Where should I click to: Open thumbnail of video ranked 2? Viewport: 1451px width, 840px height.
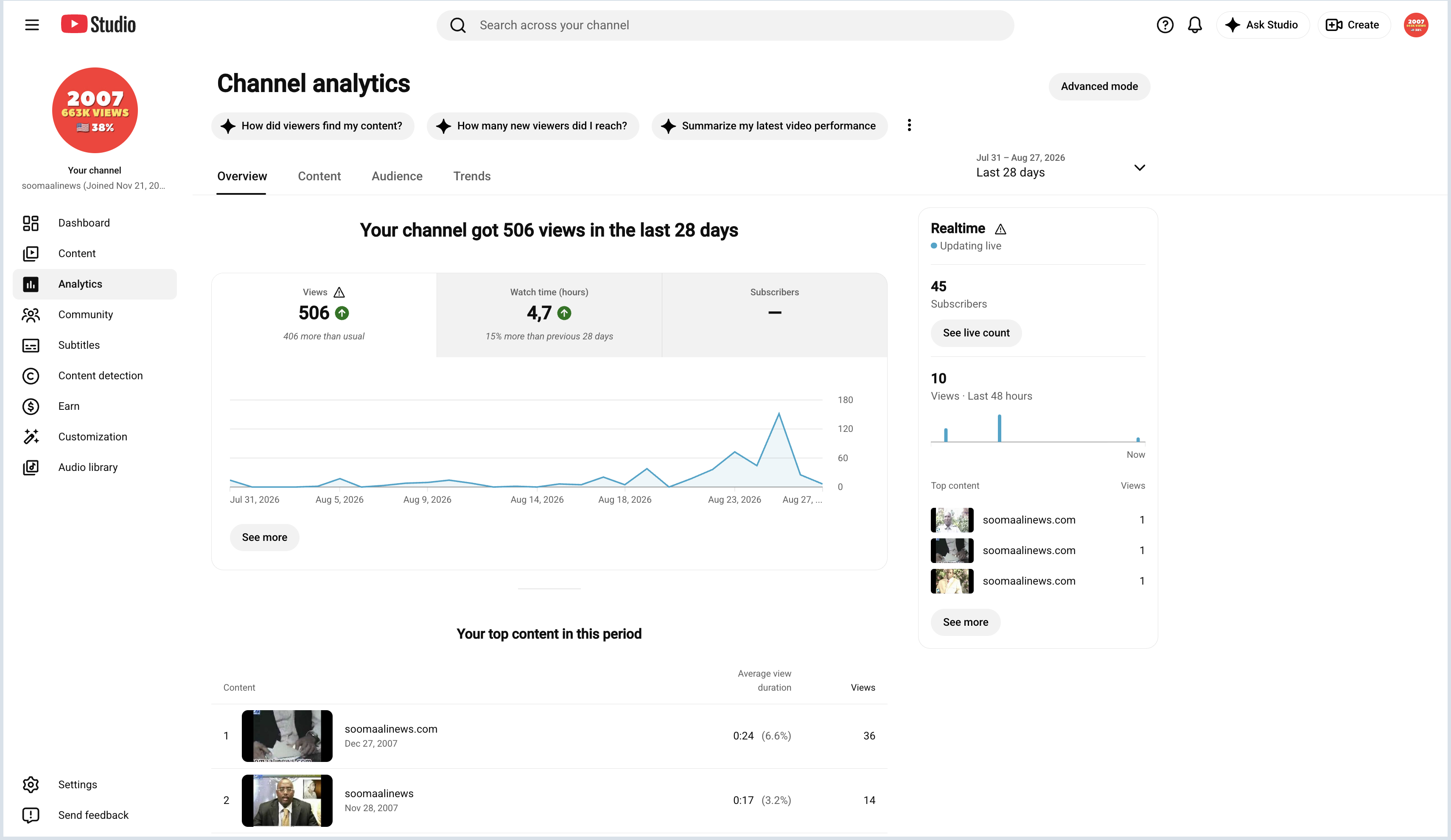pos(287,800)
